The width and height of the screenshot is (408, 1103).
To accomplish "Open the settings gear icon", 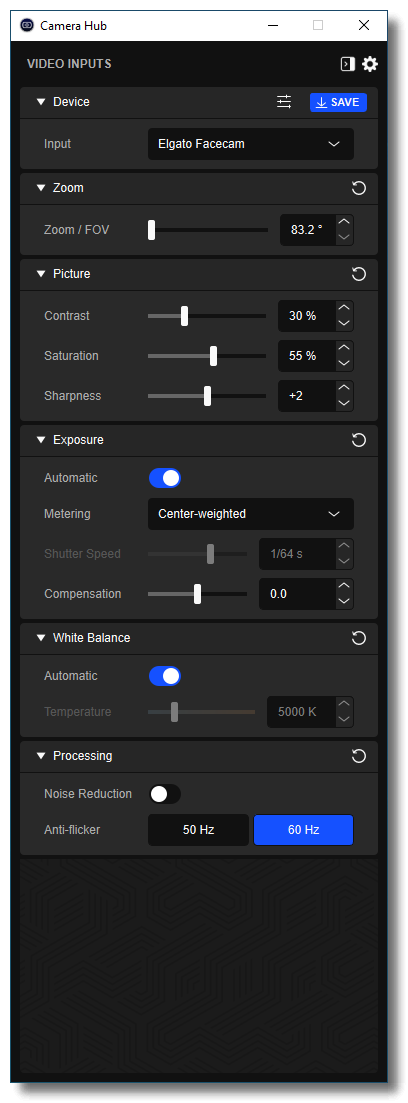I will 370,64.
